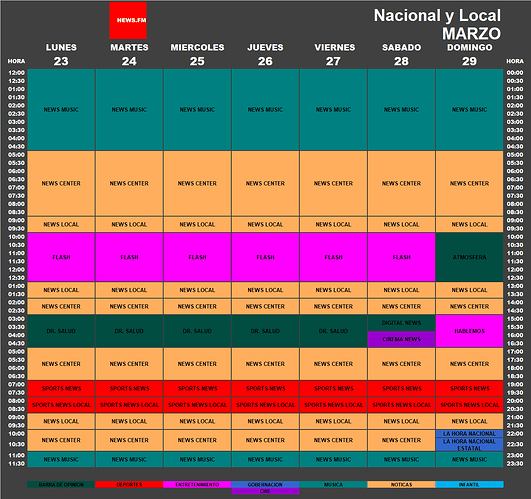Open the LA HORA NACIONAL 22:00 block

469,434
